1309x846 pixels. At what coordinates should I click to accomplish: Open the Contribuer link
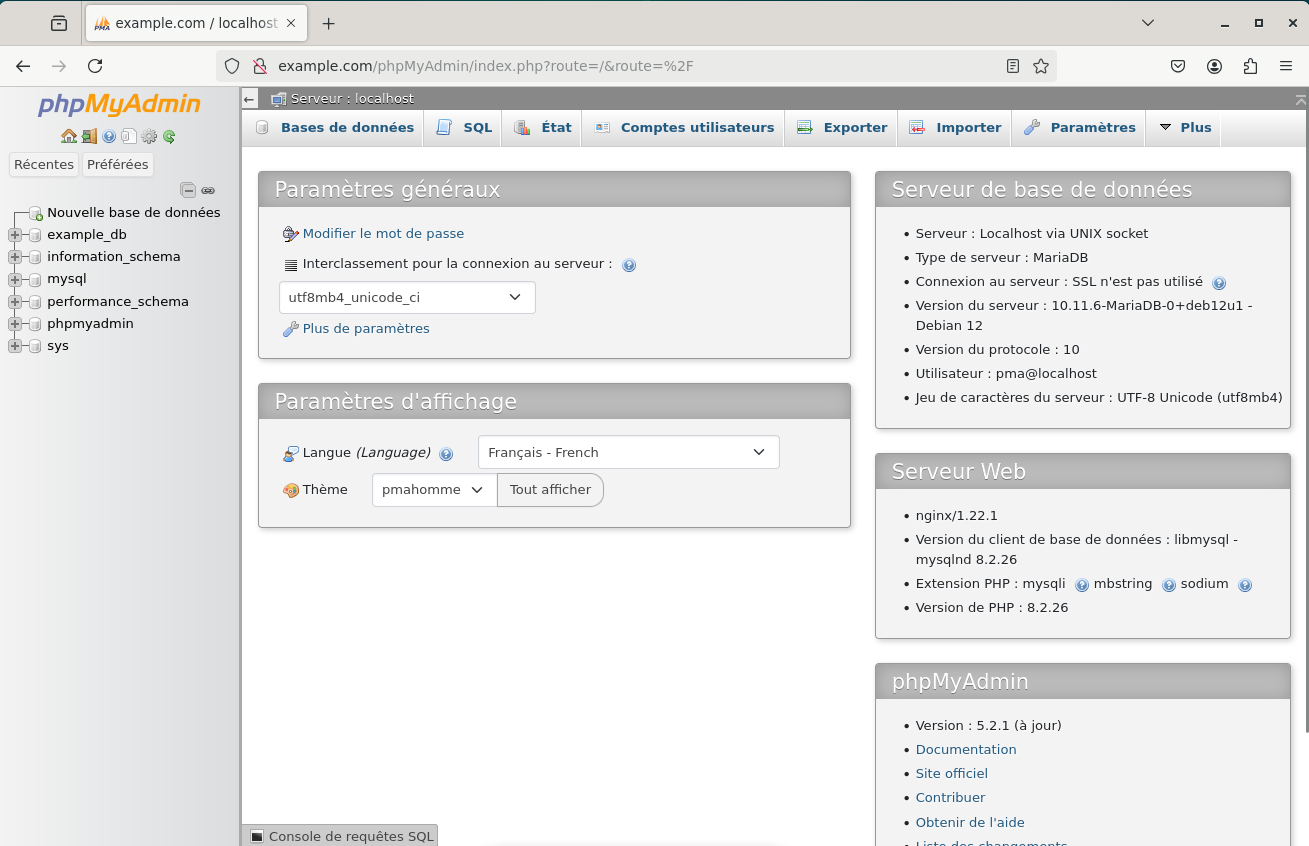pyautogui.click(x=951, y=798)
